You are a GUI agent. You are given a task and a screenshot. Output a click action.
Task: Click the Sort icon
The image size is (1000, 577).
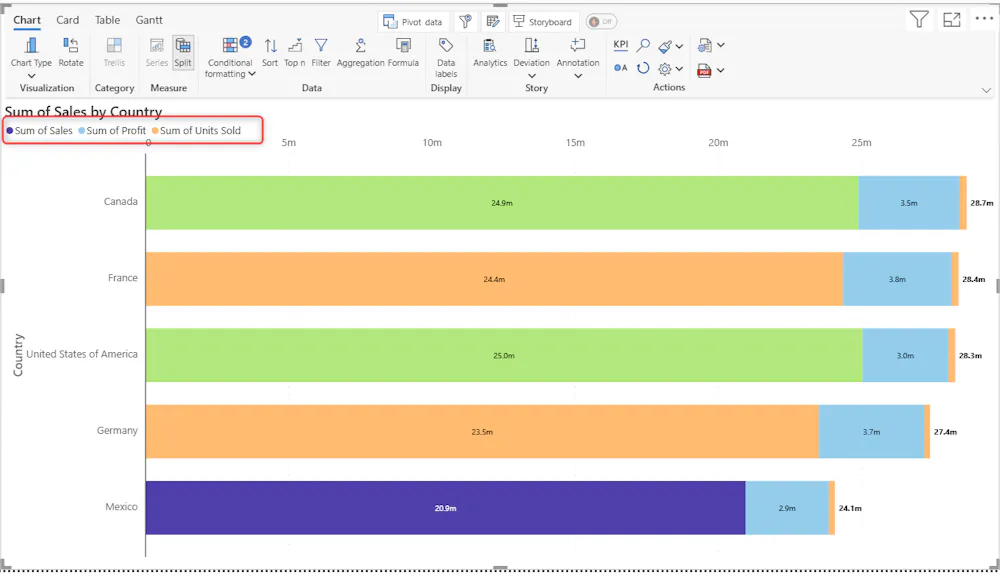pyautogui.click(x=270, y=45)
